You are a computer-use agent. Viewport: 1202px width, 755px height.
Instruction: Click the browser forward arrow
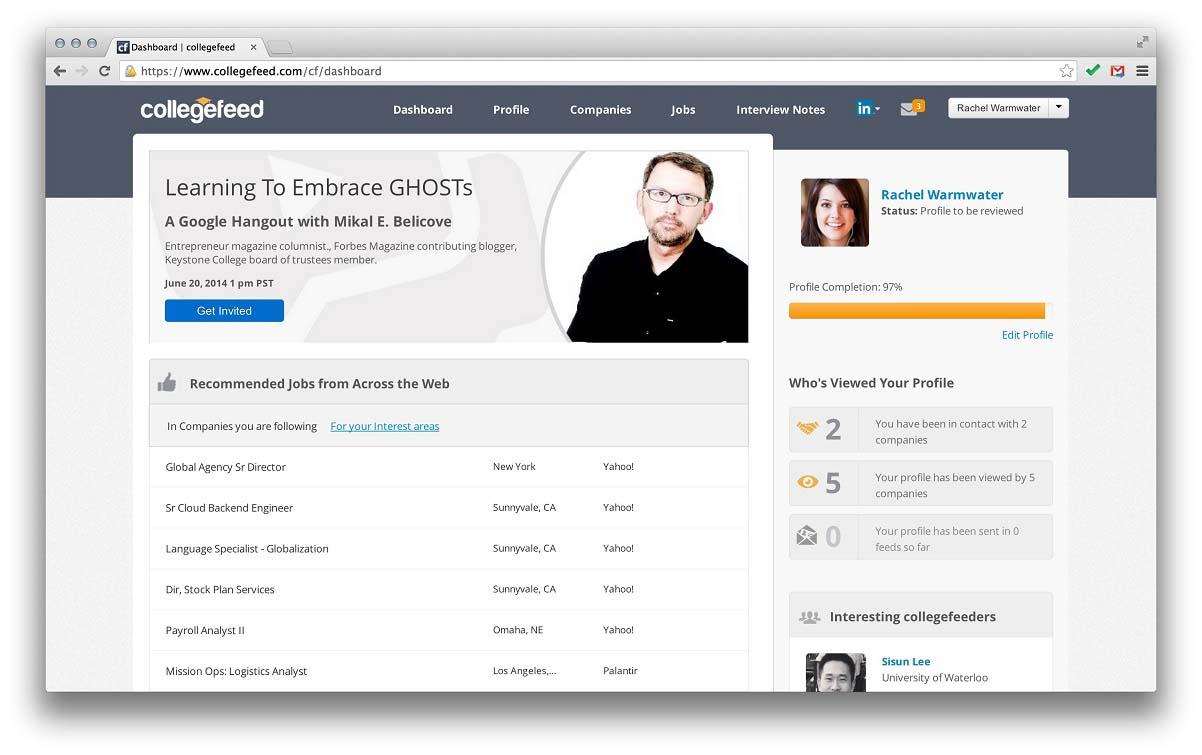point(82,71)
